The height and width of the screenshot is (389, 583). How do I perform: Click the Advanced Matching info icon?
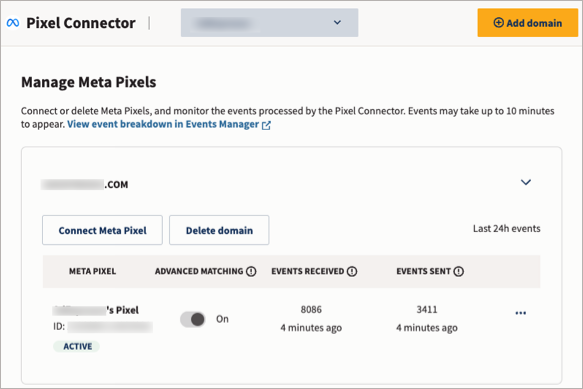251,271
